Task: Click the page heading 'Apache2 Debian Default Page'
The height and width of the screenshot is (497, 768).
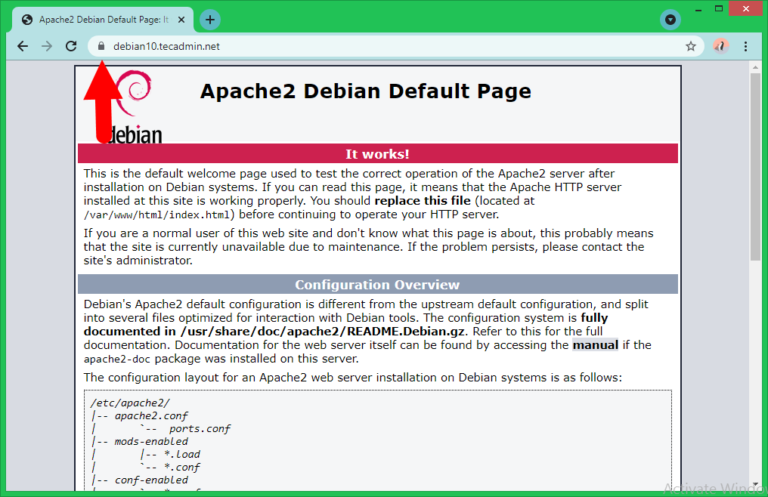Action: point(365,91)
